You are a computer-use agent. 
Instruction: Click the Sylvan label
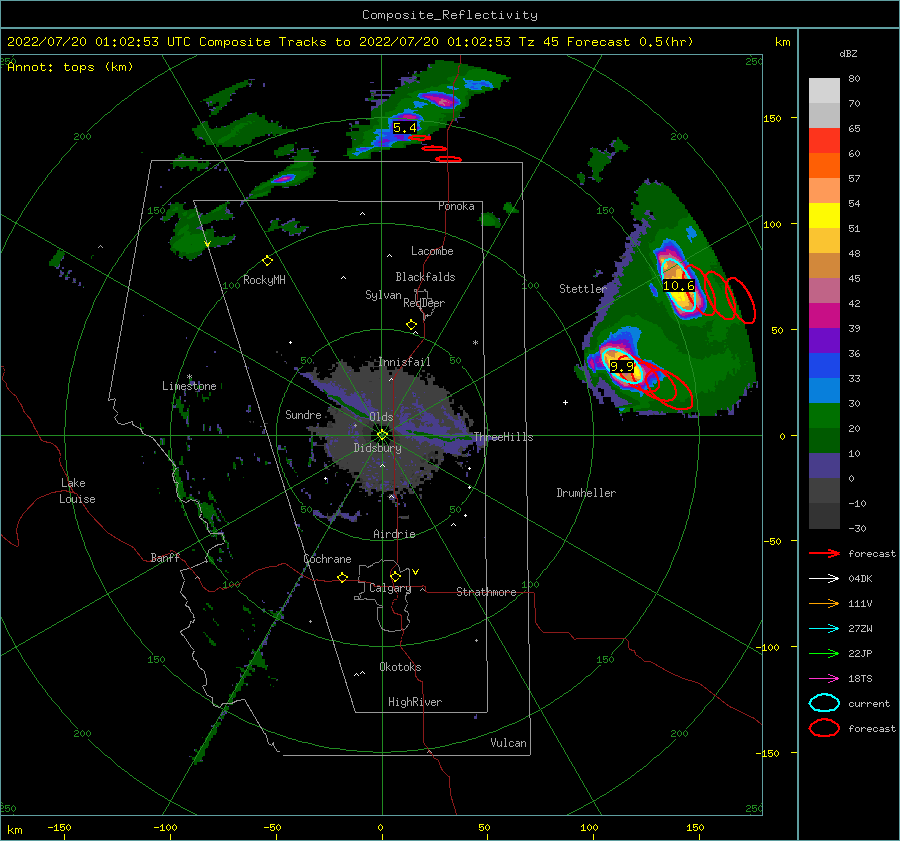383,295
